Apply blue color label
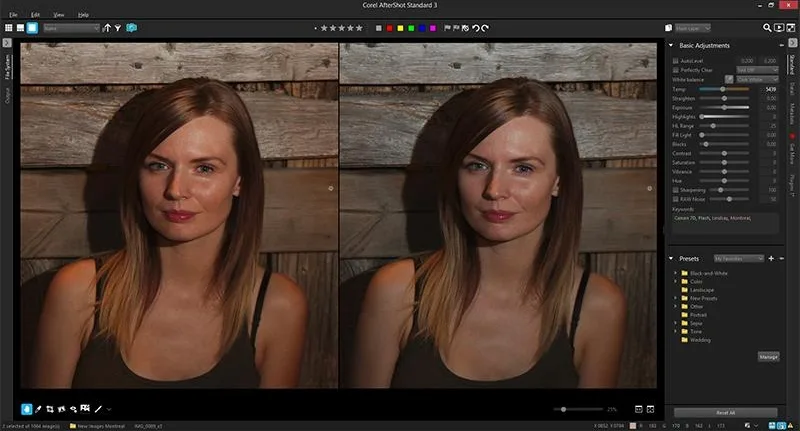The height and width of the screenshot is (431, 800). pos(422,28)
